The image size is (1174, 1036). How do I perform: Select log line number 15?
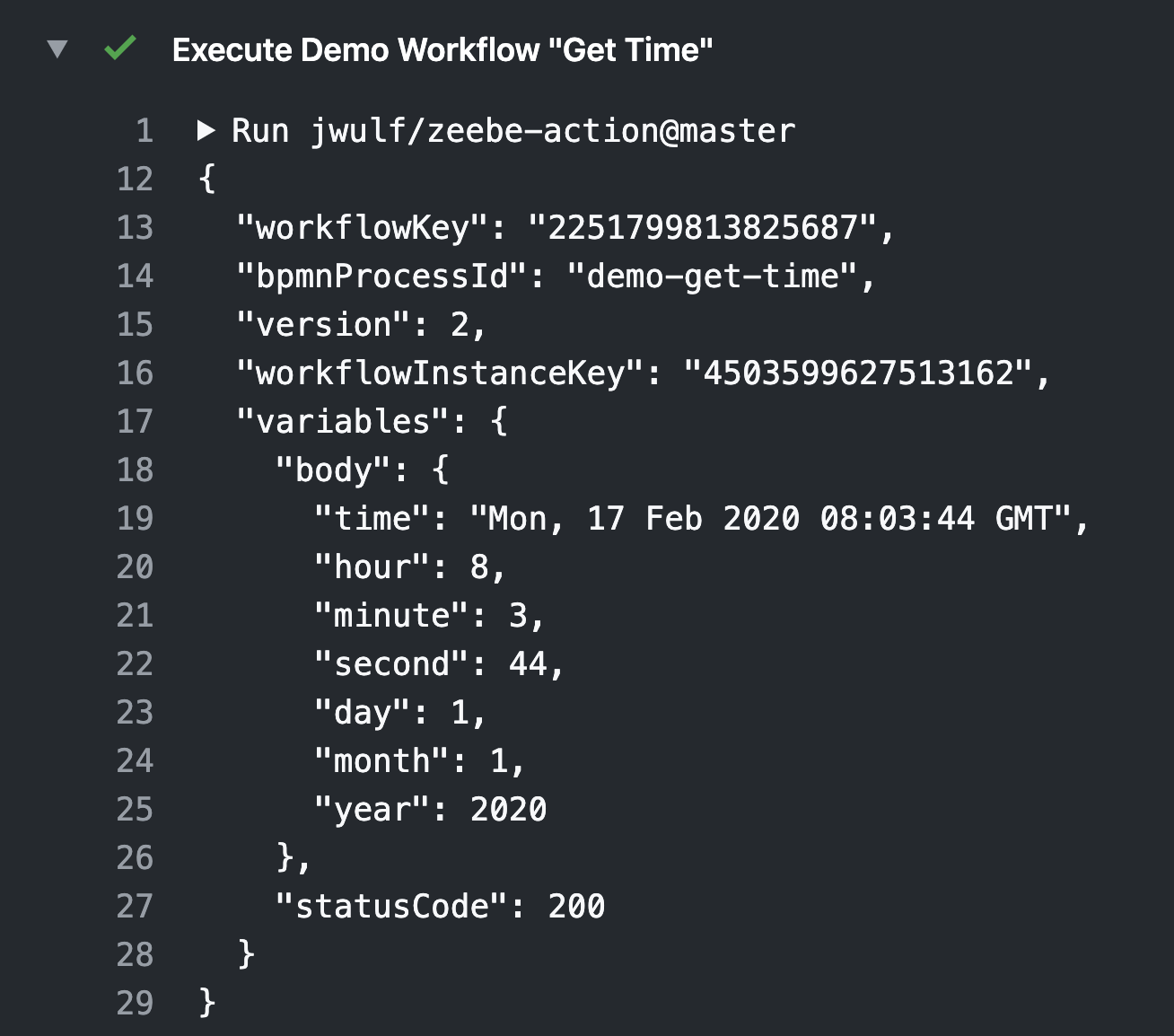136,325
